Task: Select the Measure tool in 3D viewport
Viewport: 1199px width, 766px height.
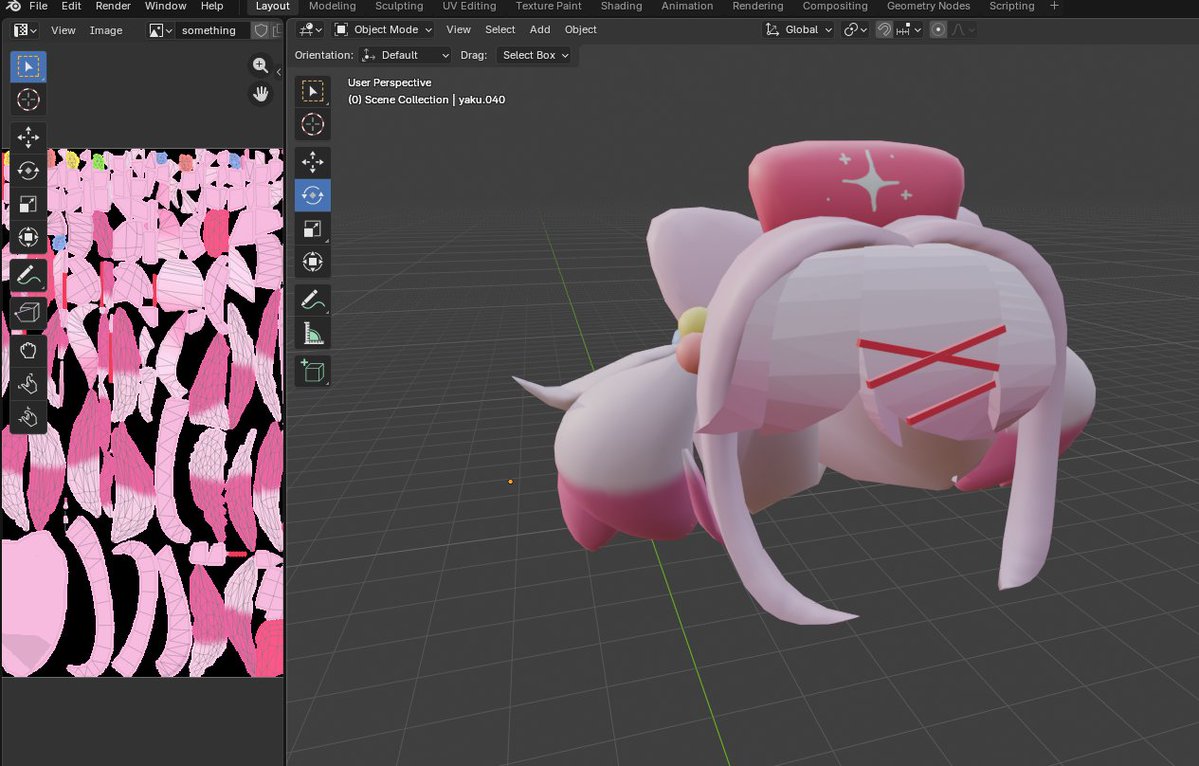Action: click(313, 334)
